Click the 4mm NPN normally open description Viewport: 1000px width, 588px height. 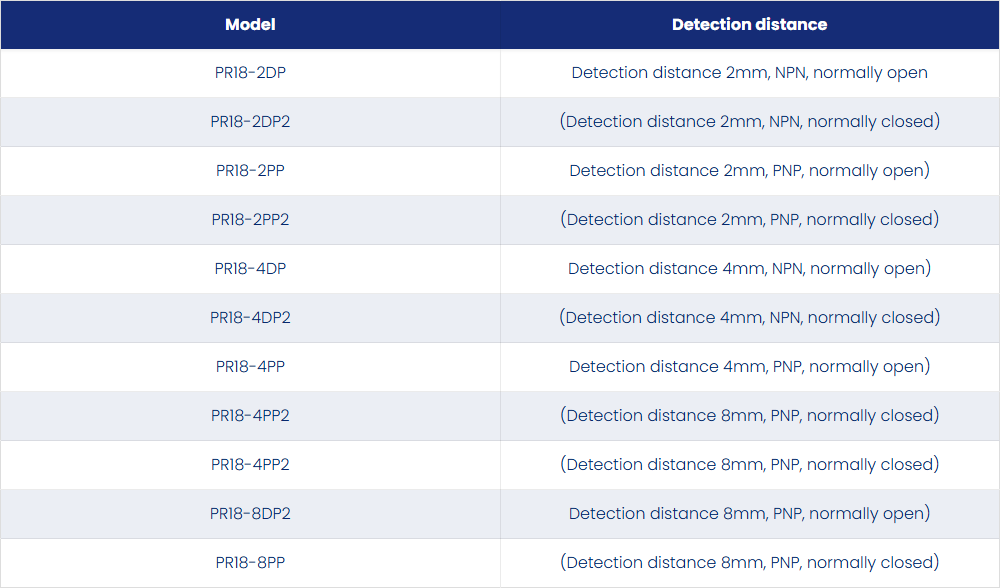pyautogui.click(x=749, y=269)
